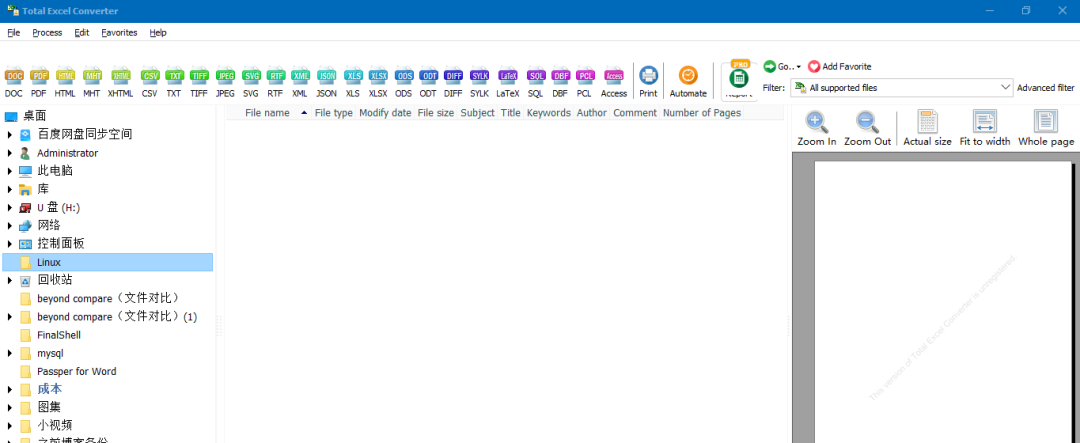Convert to MHT format

pos(92,83)
